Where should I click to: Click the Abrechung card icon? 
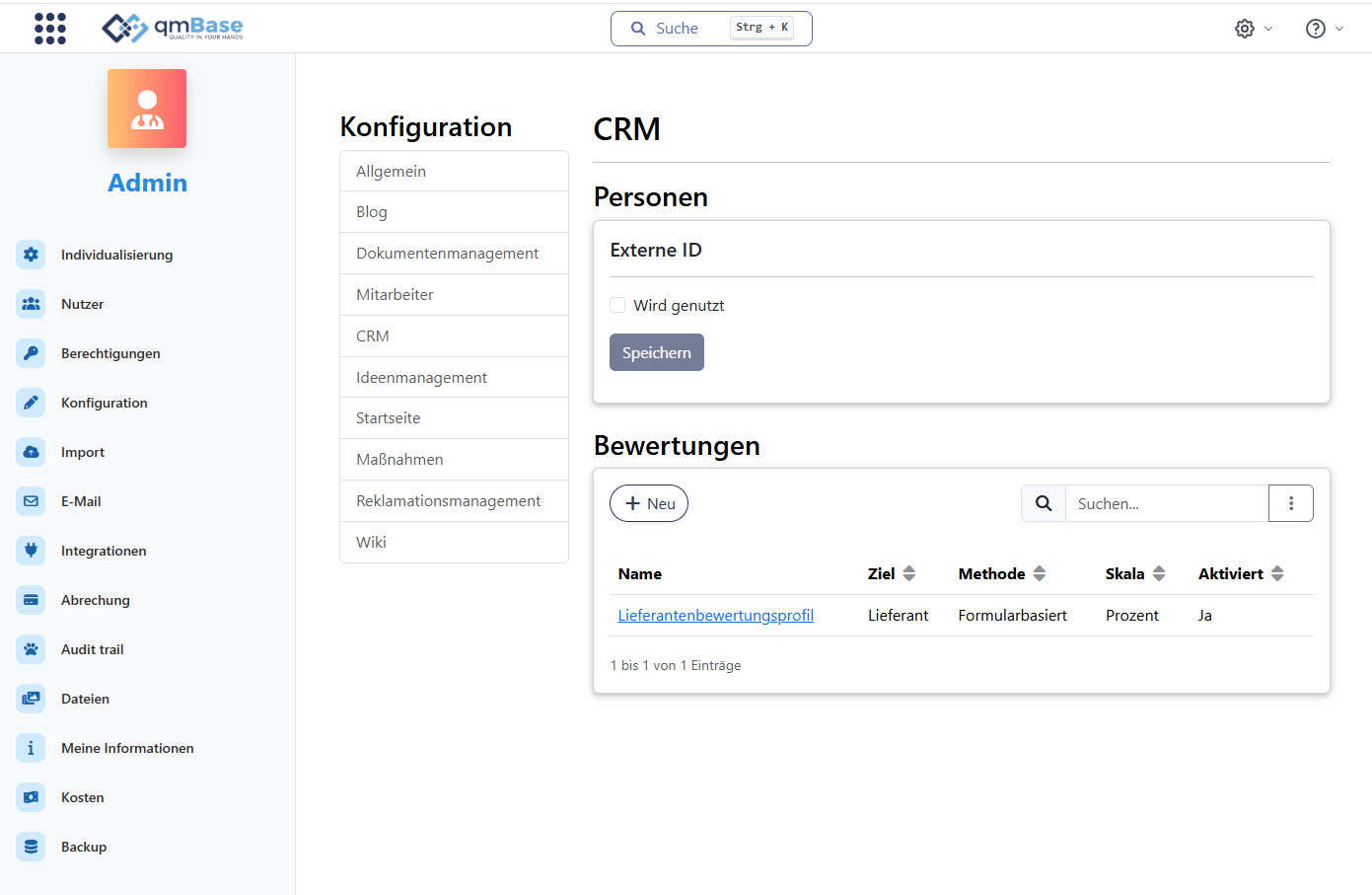pyautogui.click(x=31, y=600)
